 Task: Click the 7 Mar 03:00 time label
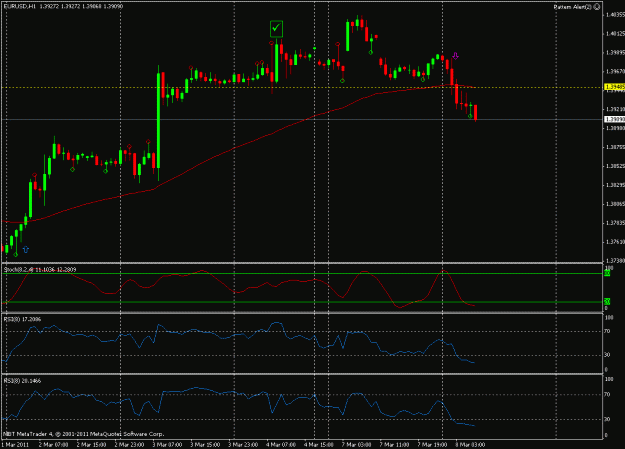point(356,445)
